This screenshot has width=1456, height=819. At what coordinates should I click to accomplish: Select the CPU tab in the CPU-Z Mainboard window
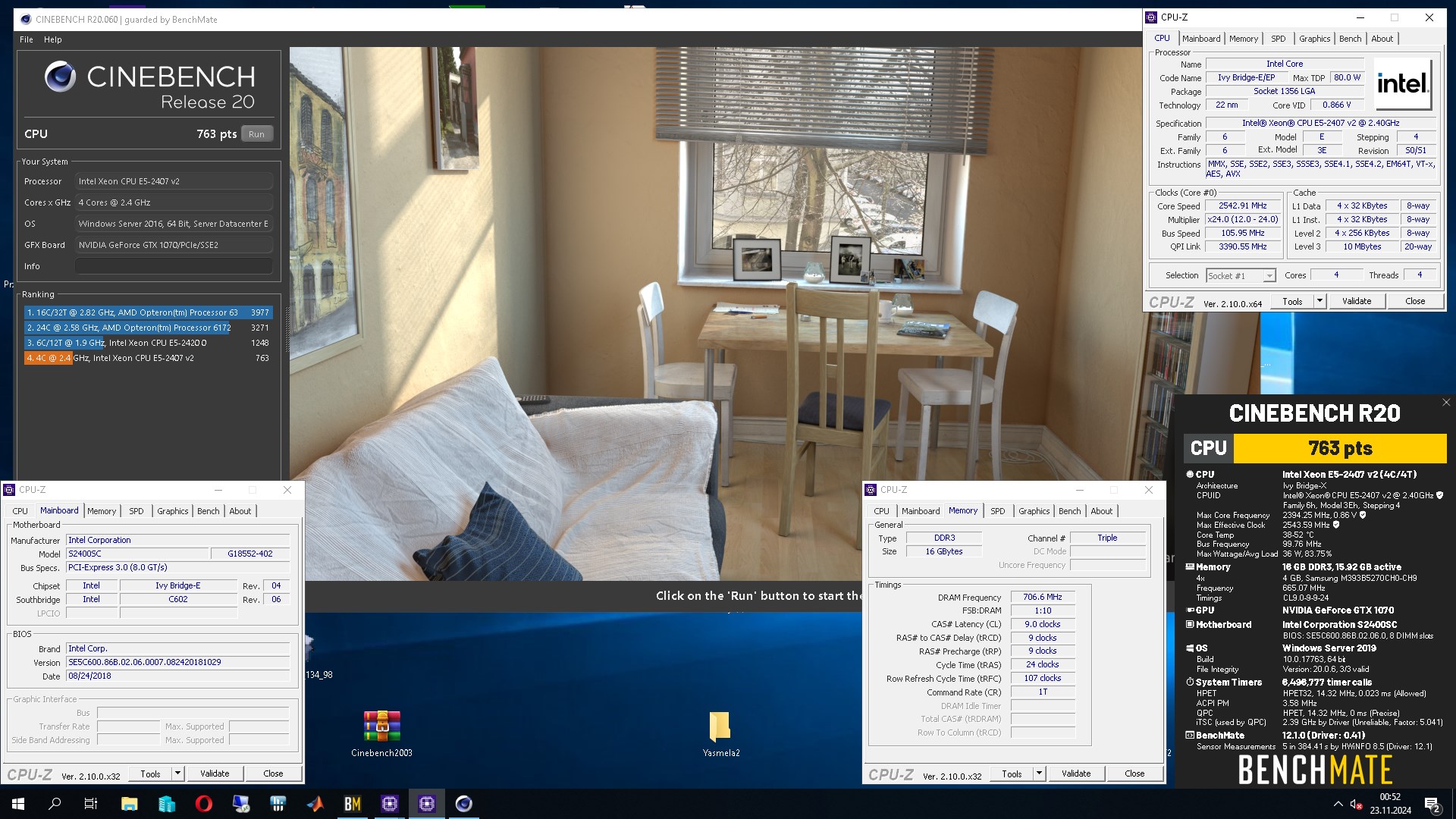click(x=20, y=511)
